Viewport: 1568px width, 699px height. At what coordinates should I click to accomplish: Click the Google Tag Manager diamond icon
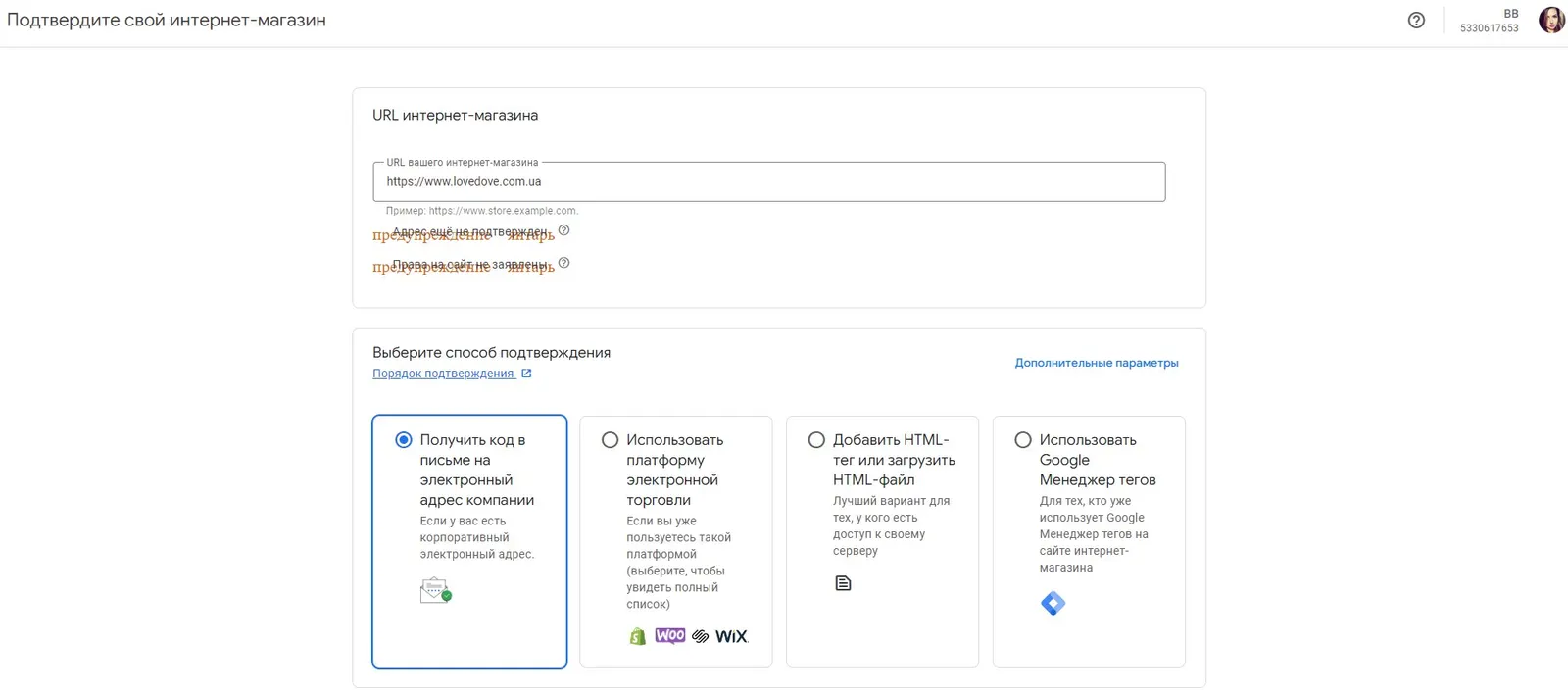click(x=1053, y=603)
